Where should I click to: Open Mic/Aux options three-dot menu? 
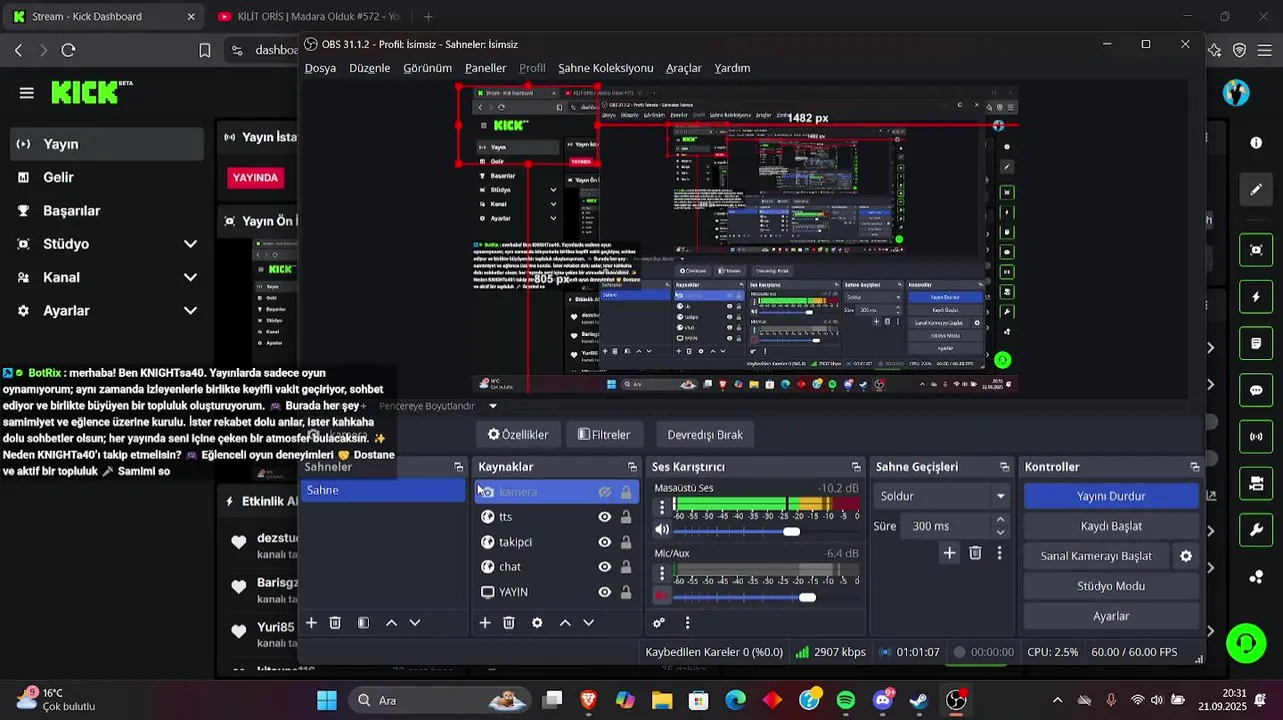tap(661, 573)
